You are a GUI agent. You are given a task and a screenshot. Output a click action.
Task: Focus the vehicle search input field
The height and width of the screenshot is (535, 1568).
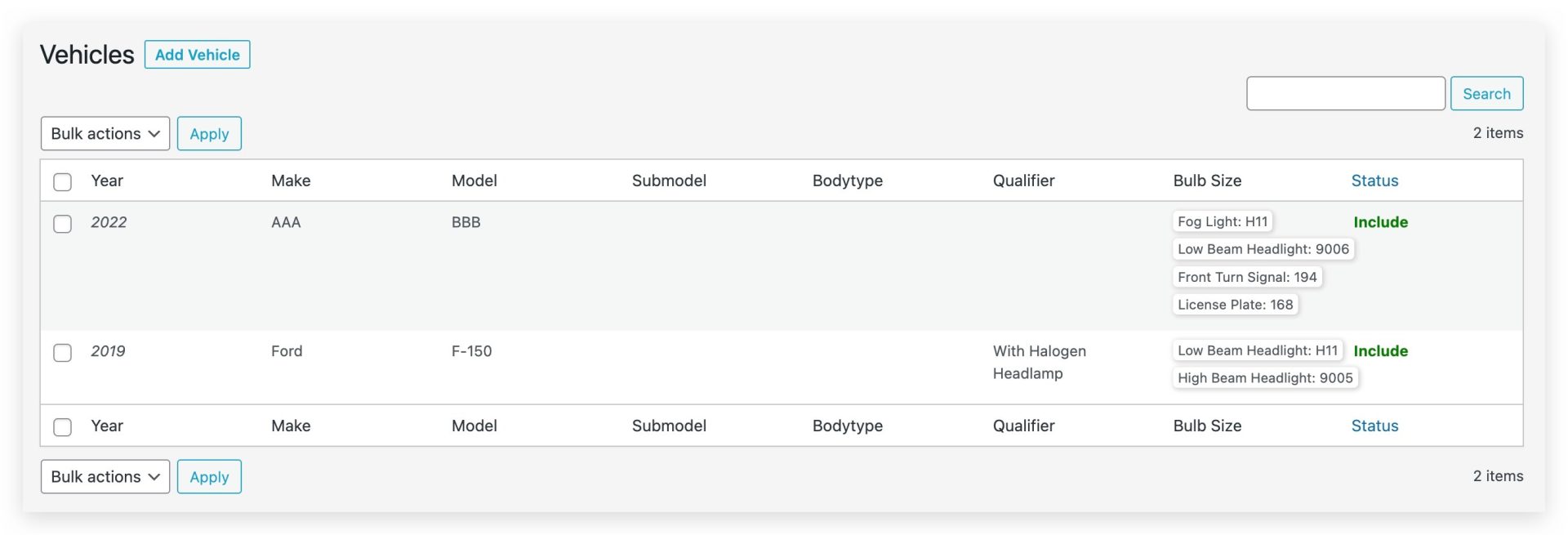tap(1345, 94)
